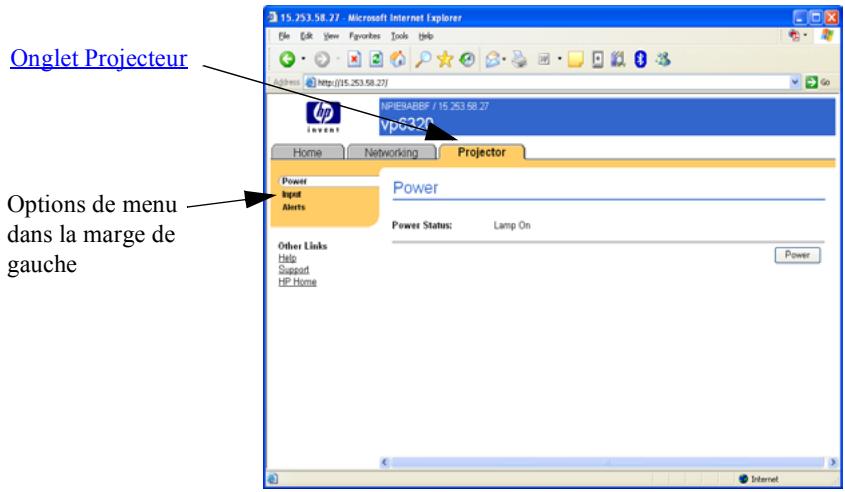Open Favorites with the star icon
This screenshot has width=845, height=492.
445,59
